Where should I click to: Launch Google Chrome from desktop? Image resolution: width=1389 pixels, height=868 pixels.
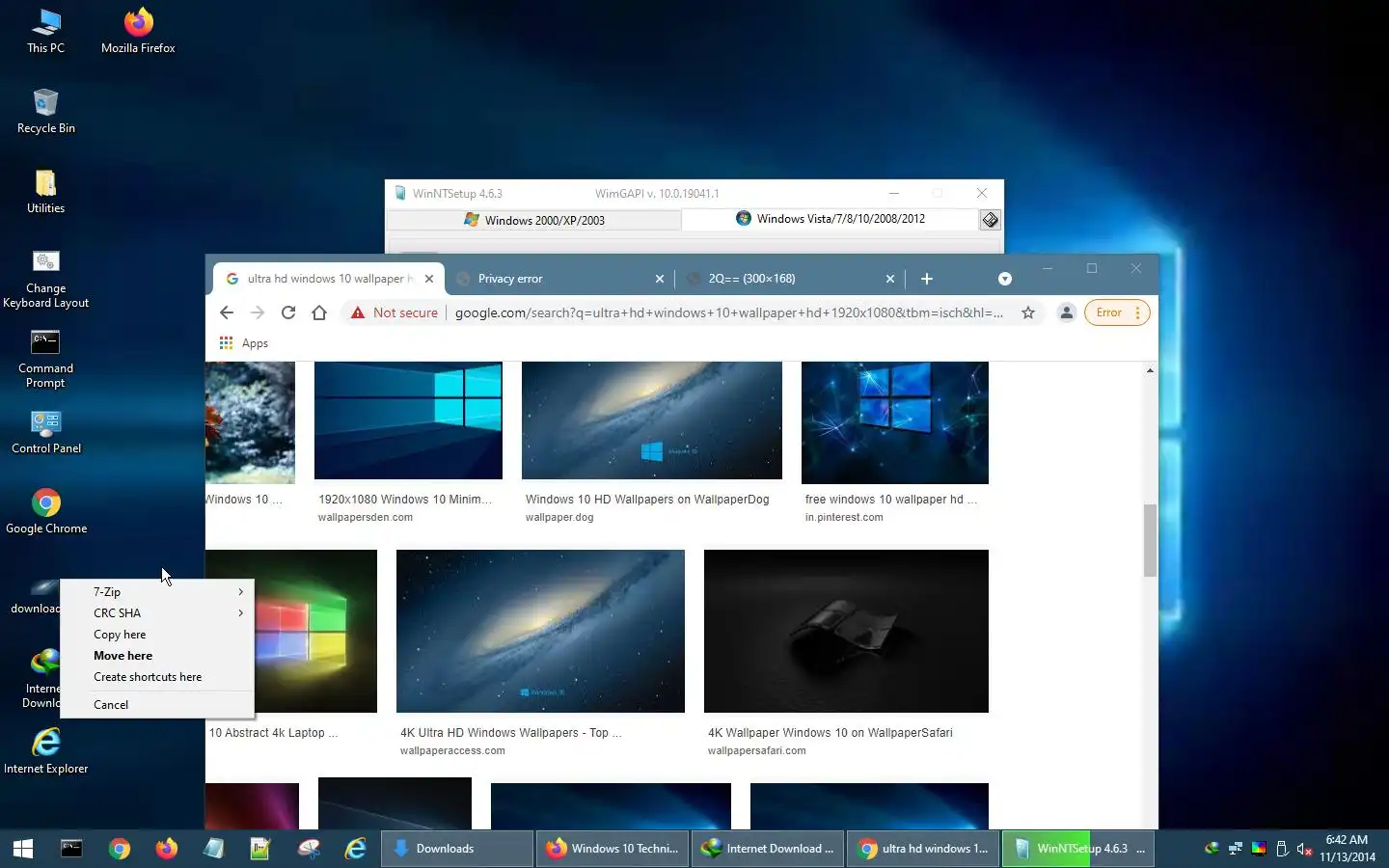click(45, 511)
